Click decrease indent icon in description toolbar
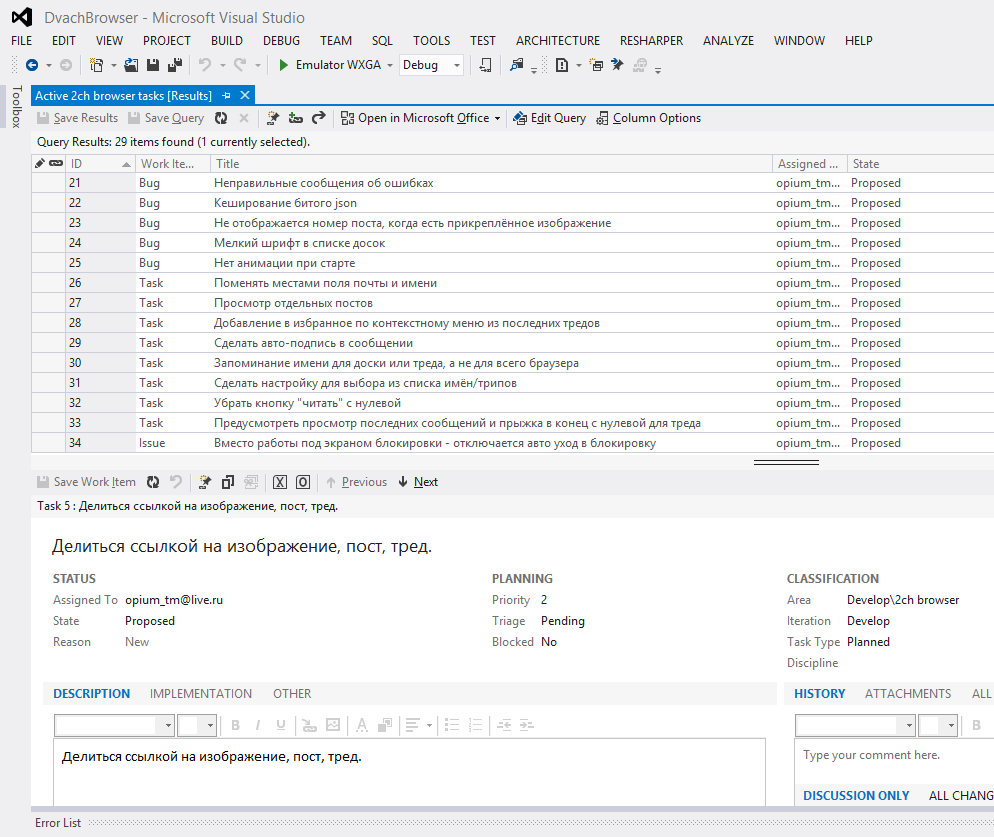The image size is (994, 837). [x=504, y=725]
